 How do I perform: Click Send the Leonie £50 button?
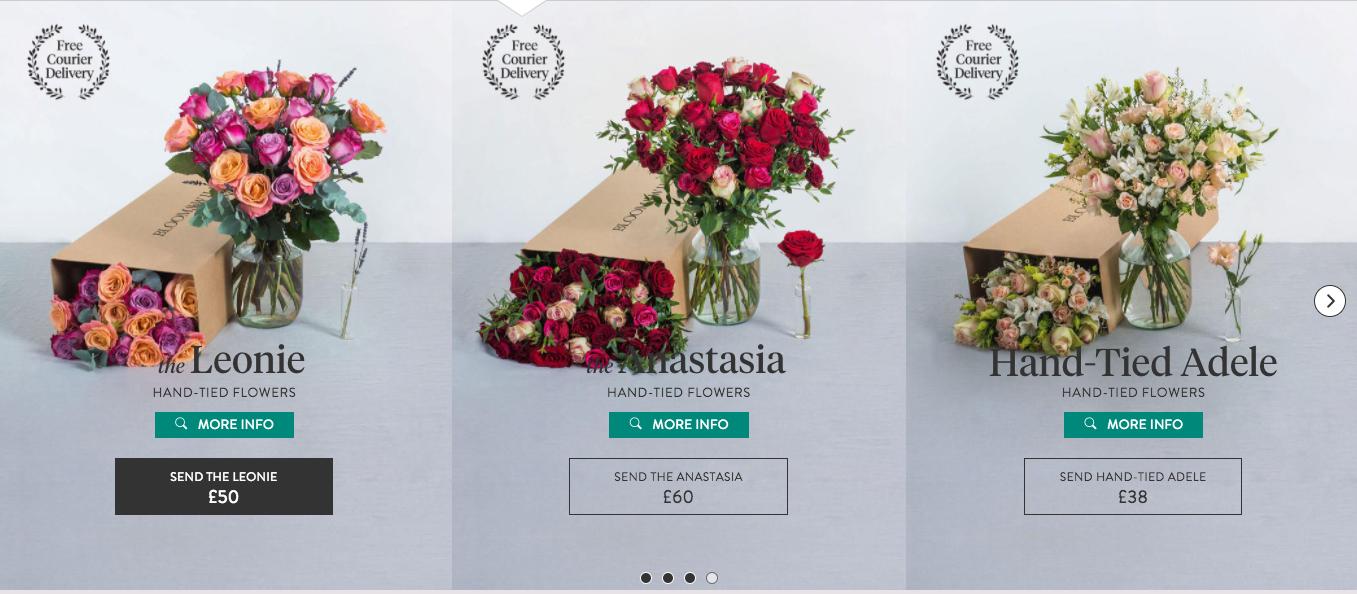coord(224,486)
